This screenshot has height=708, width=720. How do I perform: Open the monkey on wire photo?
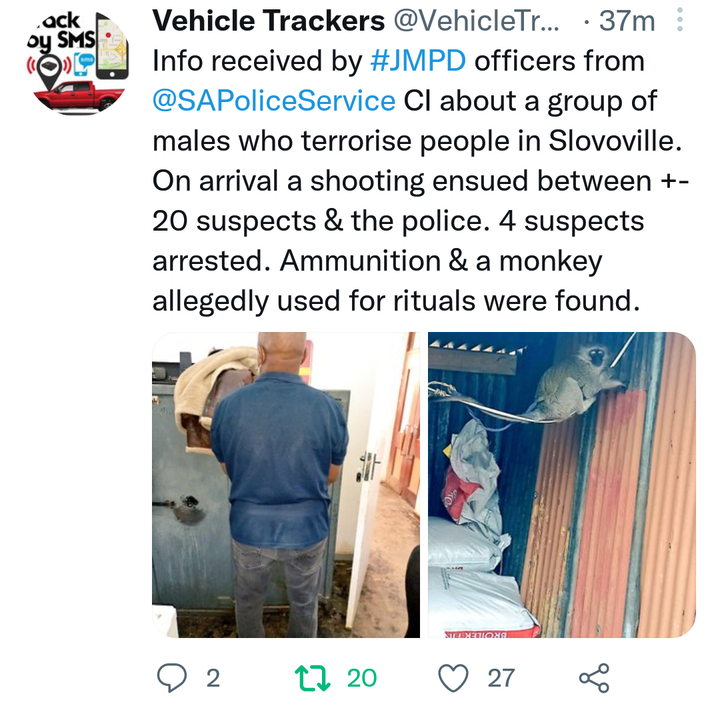(x=562, y=484)
